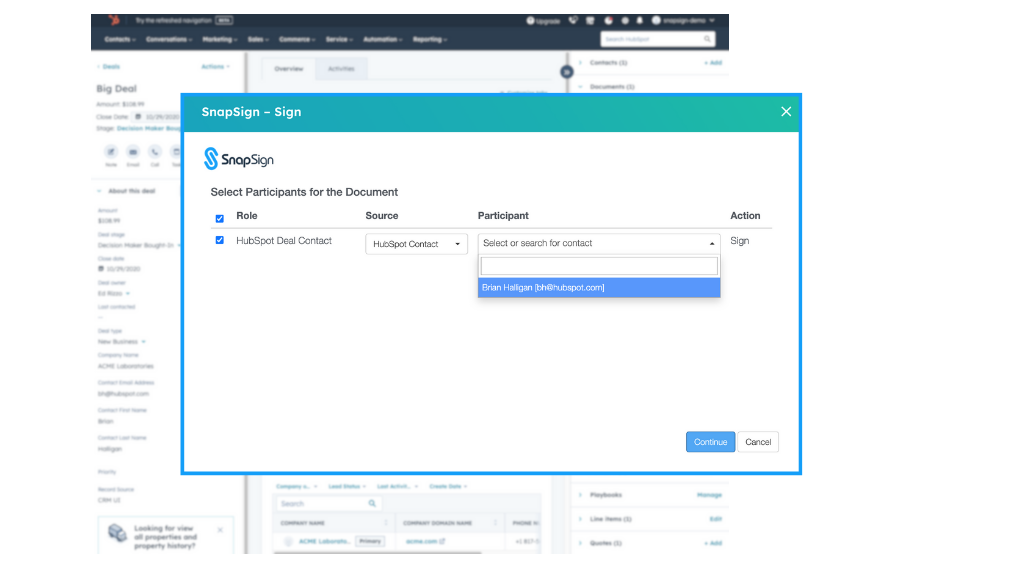Collapse the right sidebar with arrow button

point(566,72)
